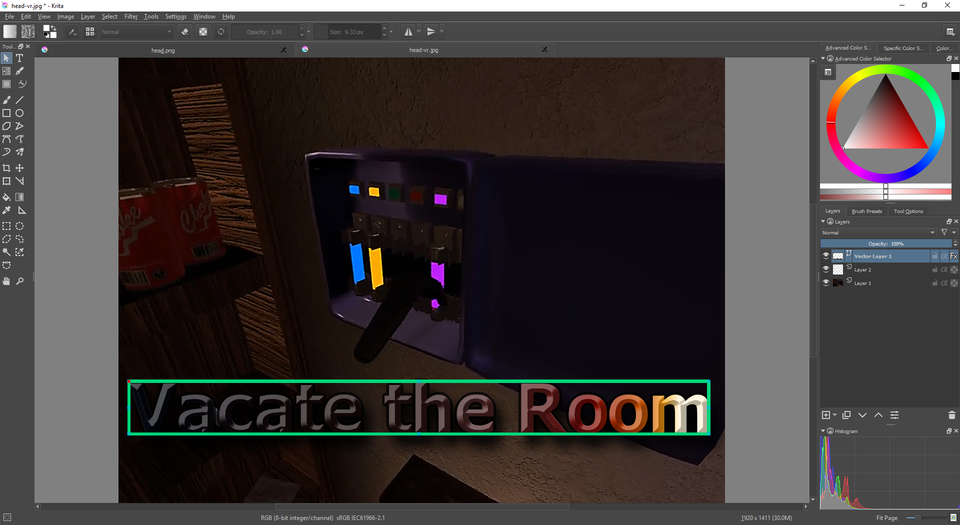Image resolution: width=960 pixels, height=525 pixels.
Task: Open the layer blending mode dropdown
Action: (x=878, y=232)
